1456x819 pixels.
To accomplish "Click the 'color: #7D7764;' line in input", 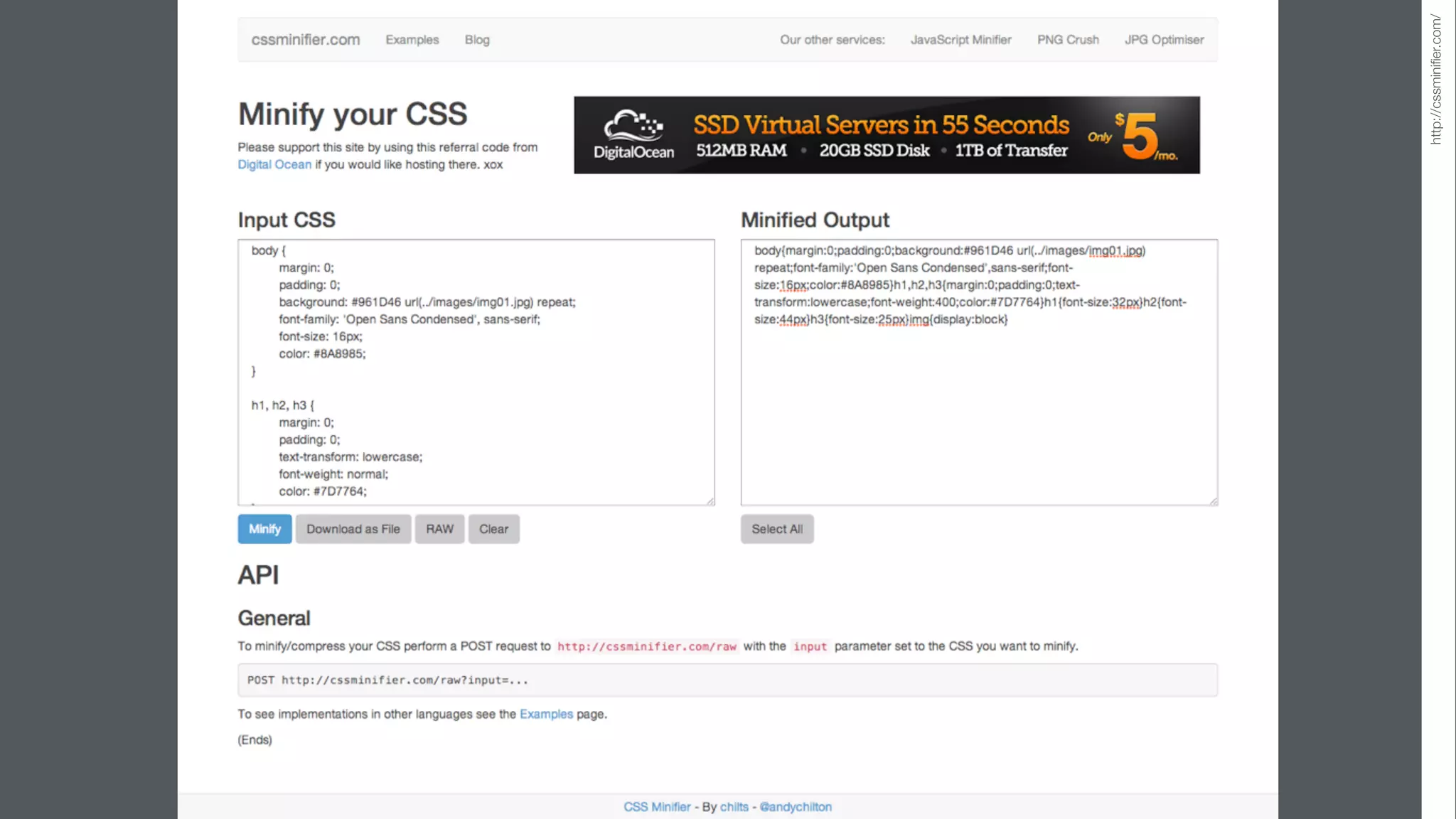I will pyautogui.click(x=323, y=491).
